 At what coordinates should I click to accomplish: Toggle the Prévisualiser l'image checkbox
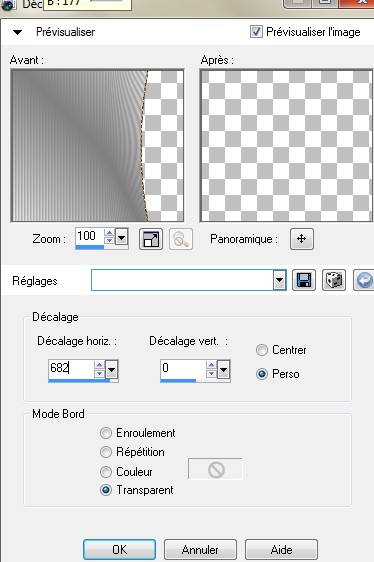[x=256, y=32]
